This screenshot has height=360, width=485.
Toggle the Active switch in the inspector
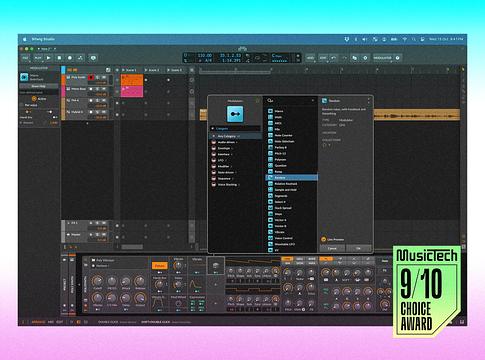pos(34,99)
